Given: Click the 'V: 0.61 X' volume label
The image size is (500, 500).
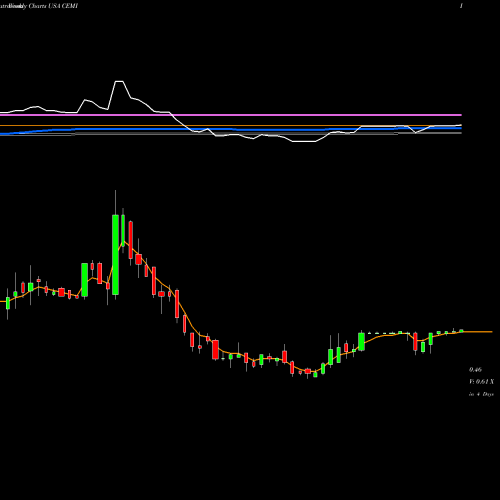Looking at the screenshot, I should tap(481, 382).
